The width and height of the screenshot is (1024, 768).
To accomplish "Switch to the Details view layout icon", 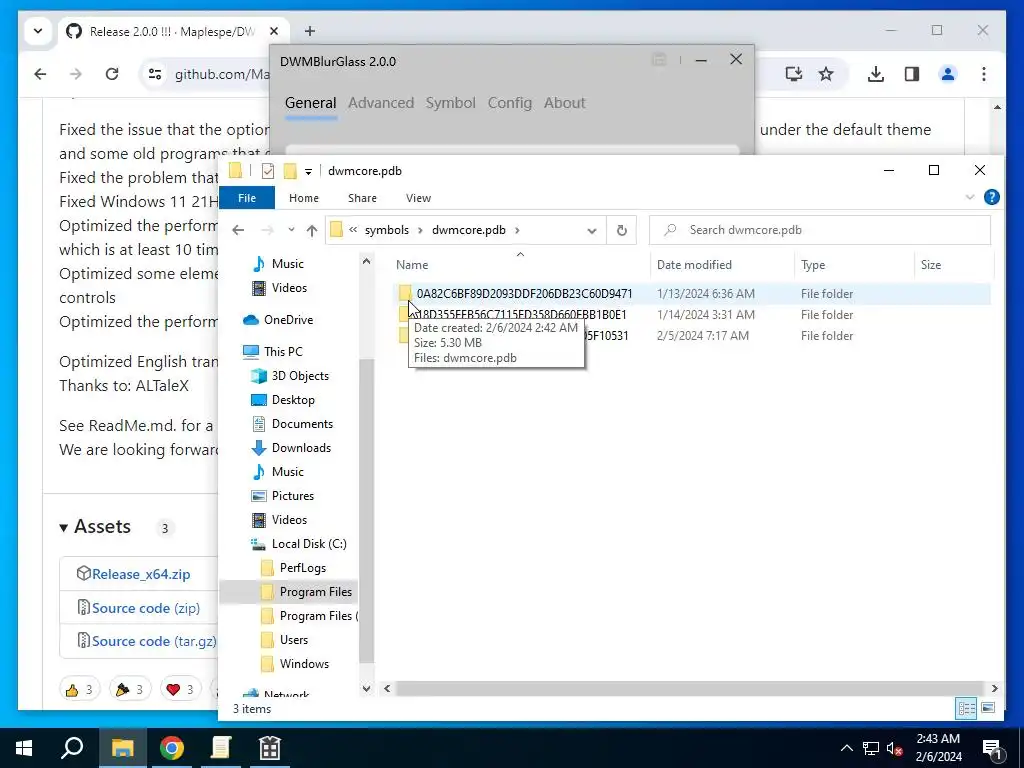I will tap(966, 709).
